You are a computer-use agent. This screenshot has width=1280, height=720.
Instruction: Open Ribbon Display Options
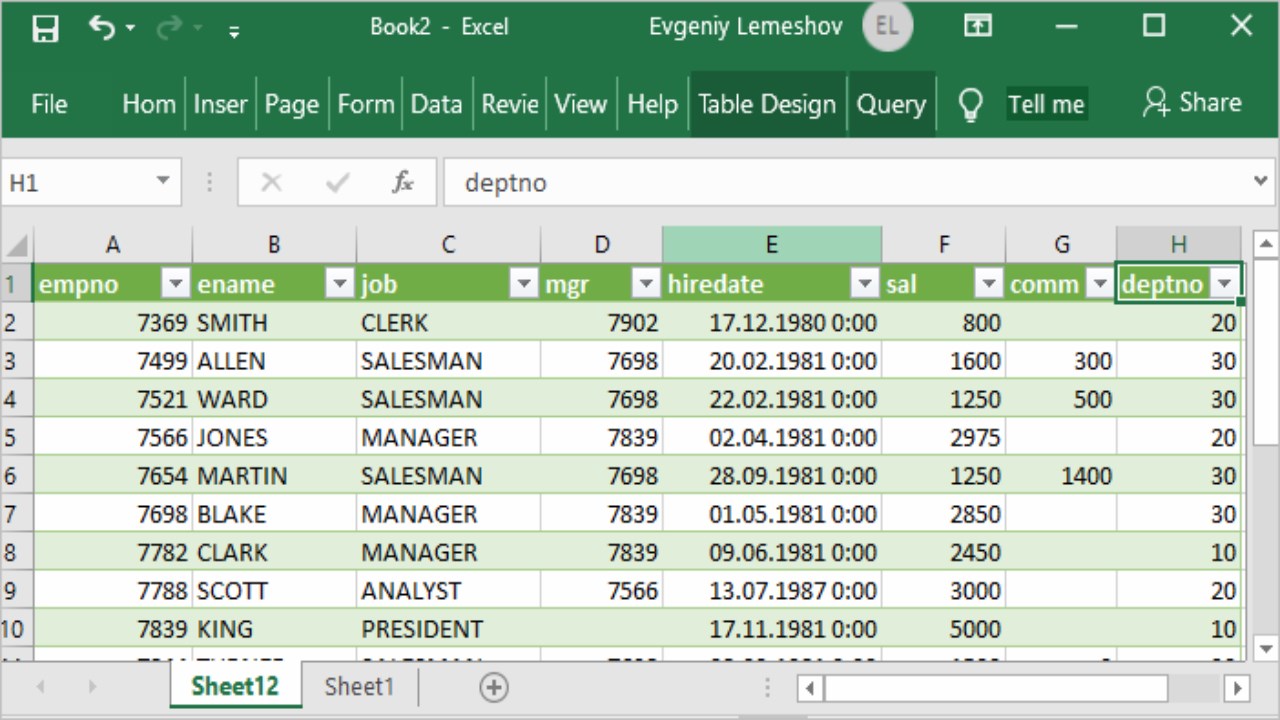pyautogui.click(x=977, y=27)
